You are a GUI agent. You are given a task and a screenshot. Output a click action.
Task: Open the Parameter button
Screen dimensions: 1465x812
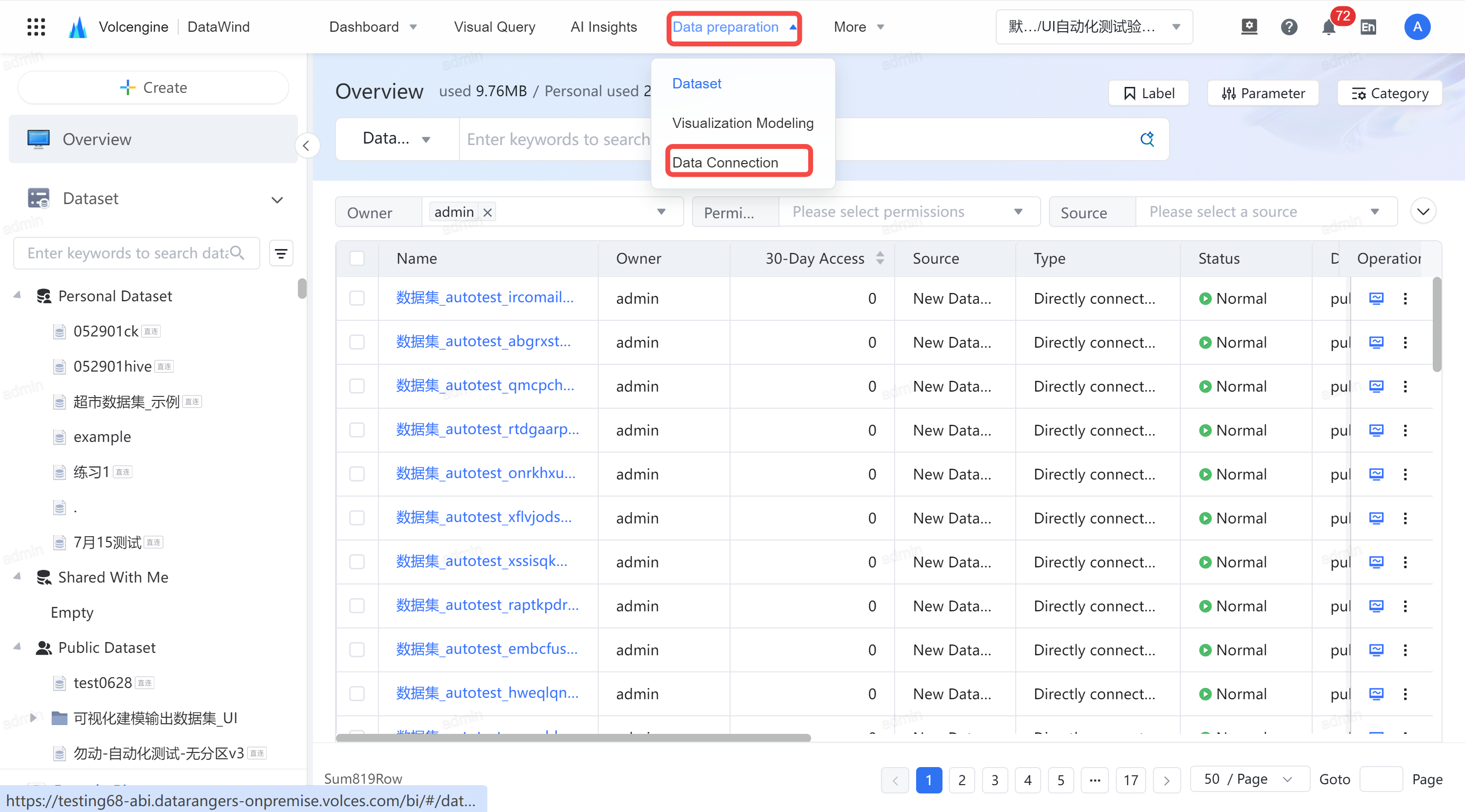click(1262, 93)
